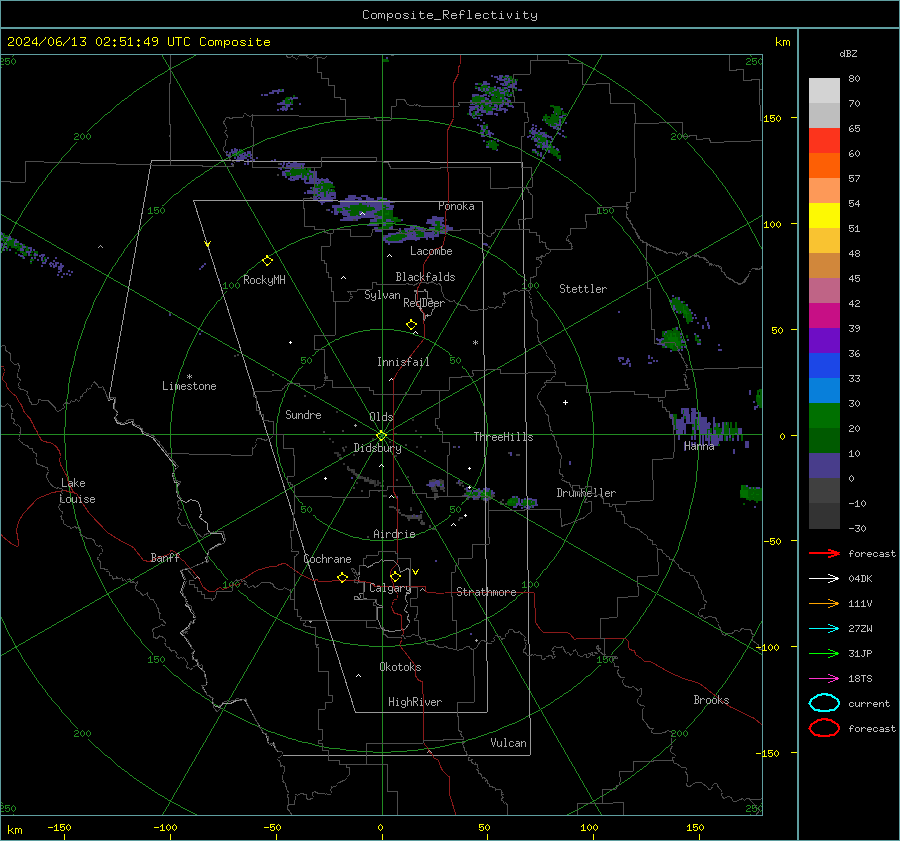Click the Drumheller town label
Screen dimensions: 900x841
(586, 493)
